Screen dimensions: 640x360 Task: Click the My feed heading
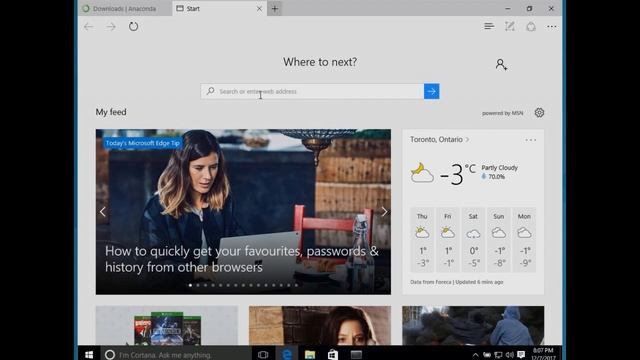pos(111,112)
